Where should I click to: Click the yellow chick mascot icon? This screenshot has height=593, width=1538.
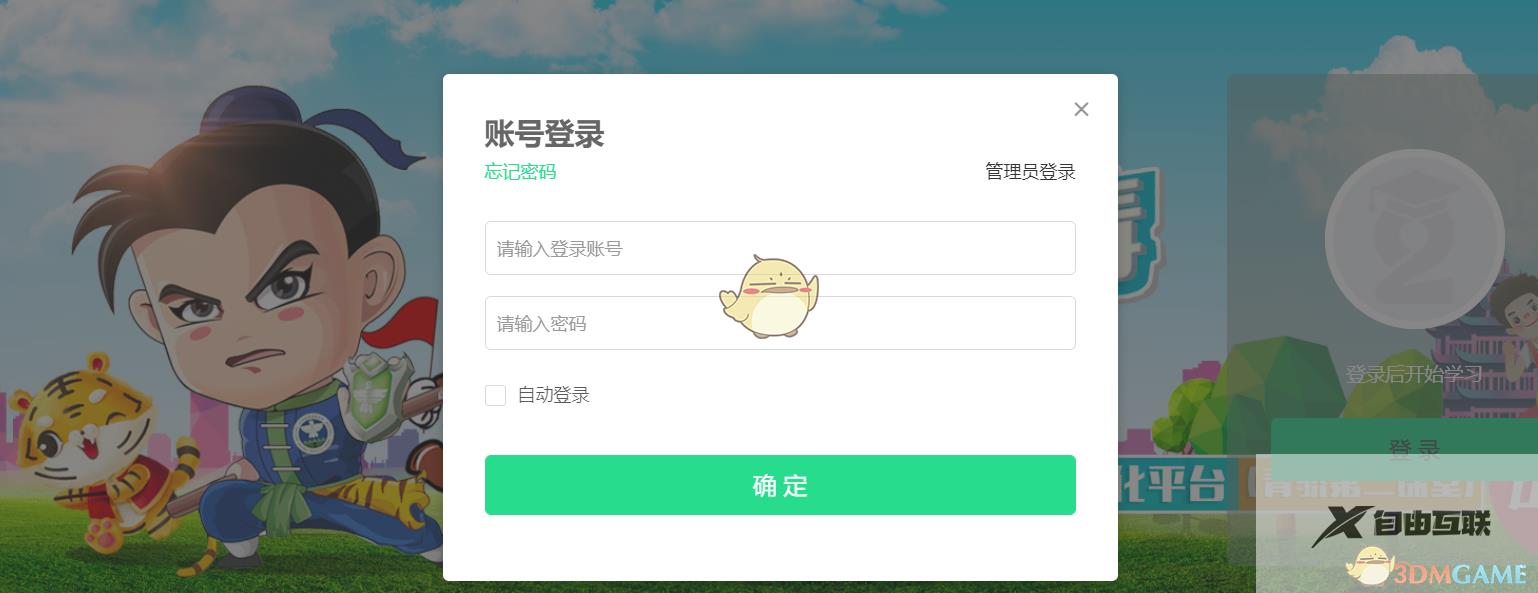click(x=769, y=296)
